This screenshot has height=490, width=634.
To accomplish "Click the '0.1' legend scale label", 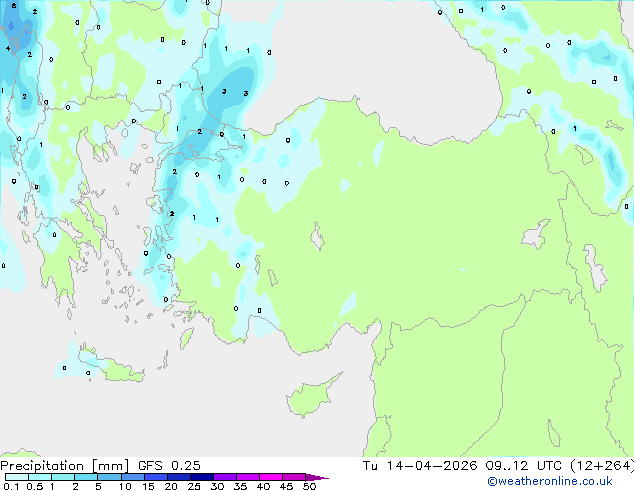I will pos(11,486).
